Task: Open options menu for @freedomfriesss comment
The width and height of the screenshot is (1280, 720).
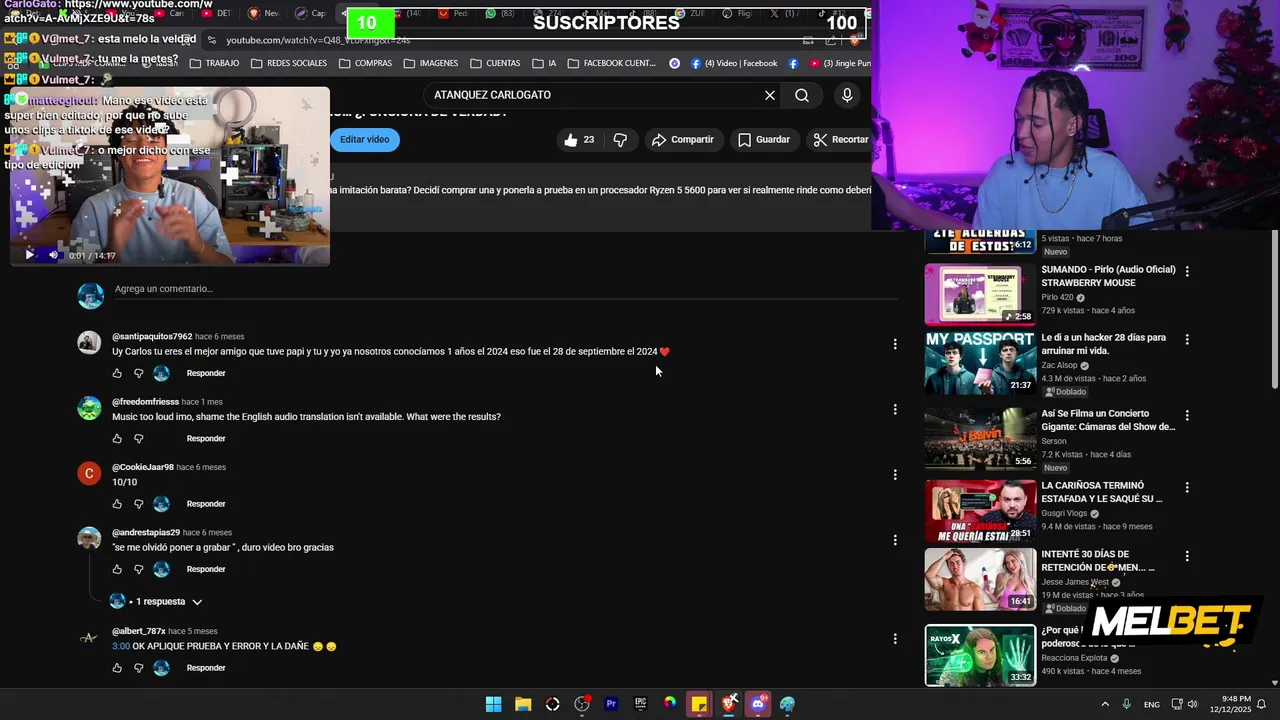Action: click(895, 409)
